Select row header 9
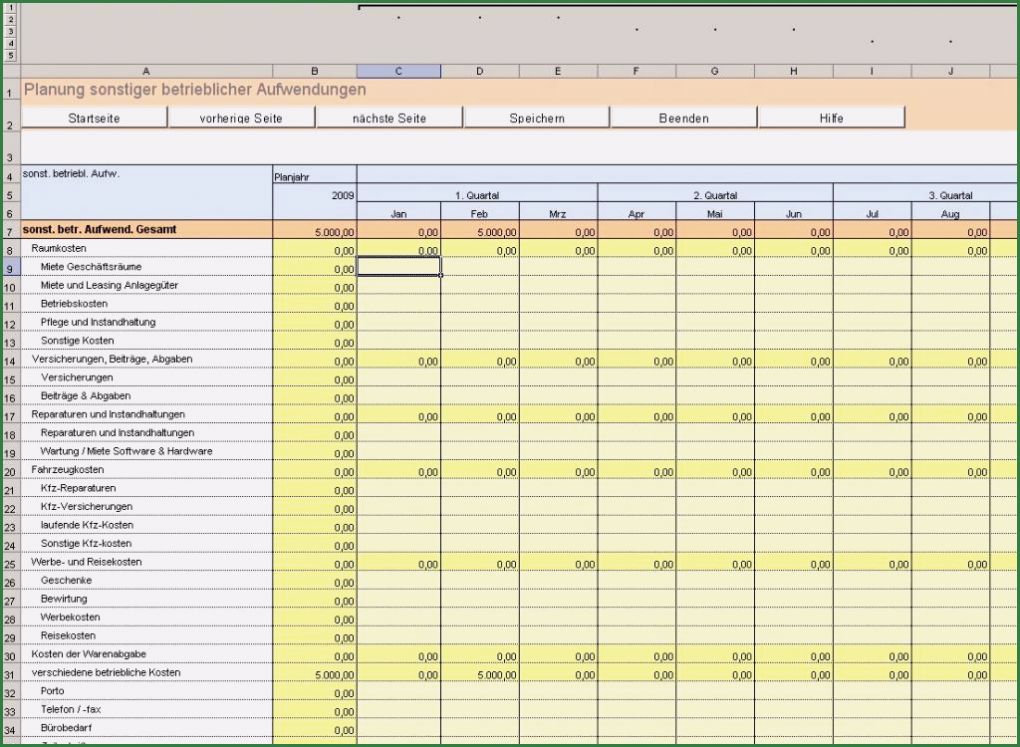Viewport: 1020px width, 747px height. 10,266
